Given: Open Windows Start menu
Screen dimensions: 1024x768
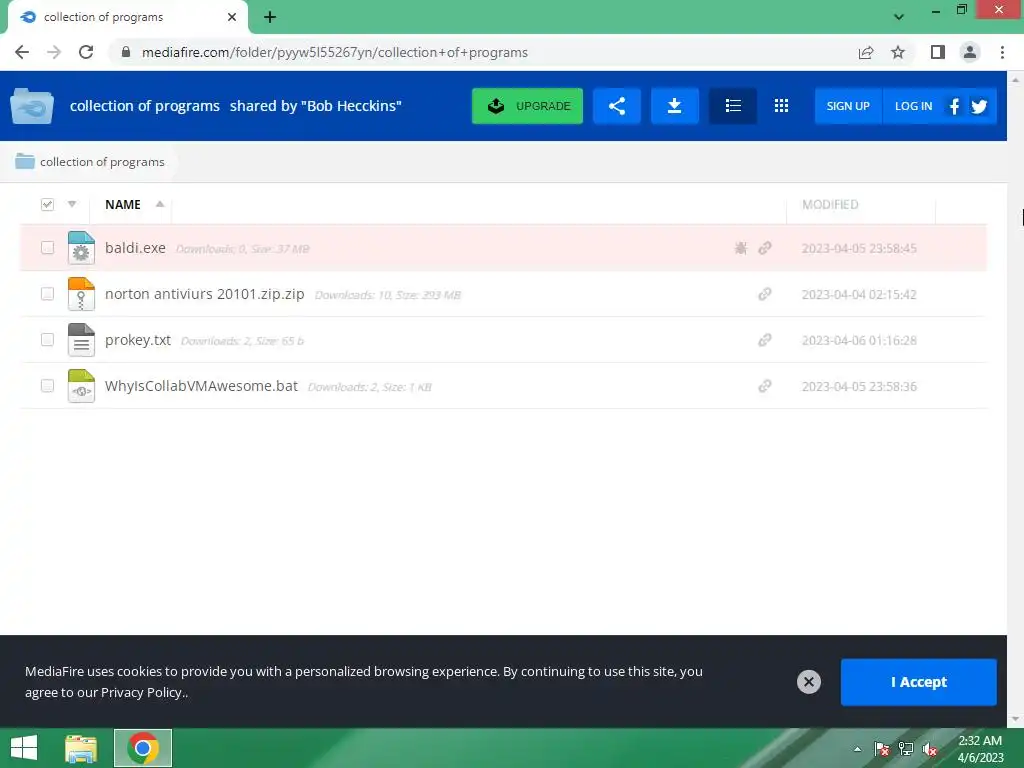Looking at the screenshot, I should tap(24, 748).
